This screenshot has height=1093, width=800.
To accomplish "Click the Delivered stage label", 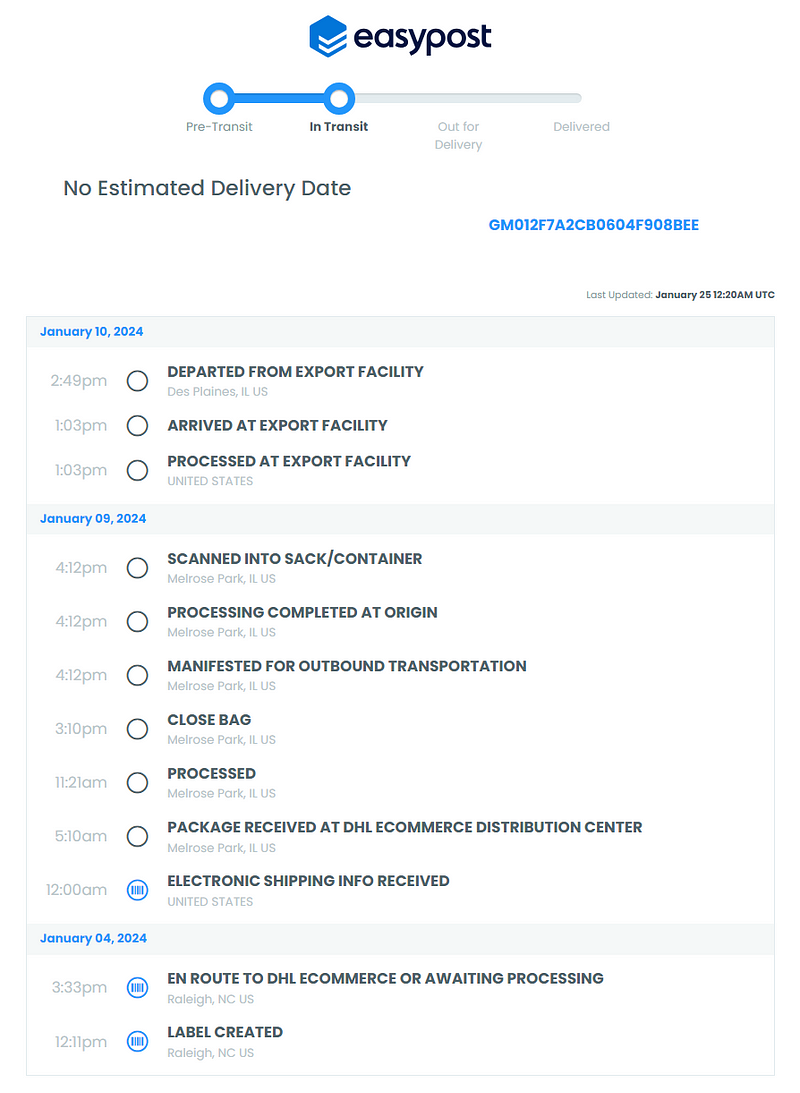I will [581, 127].
